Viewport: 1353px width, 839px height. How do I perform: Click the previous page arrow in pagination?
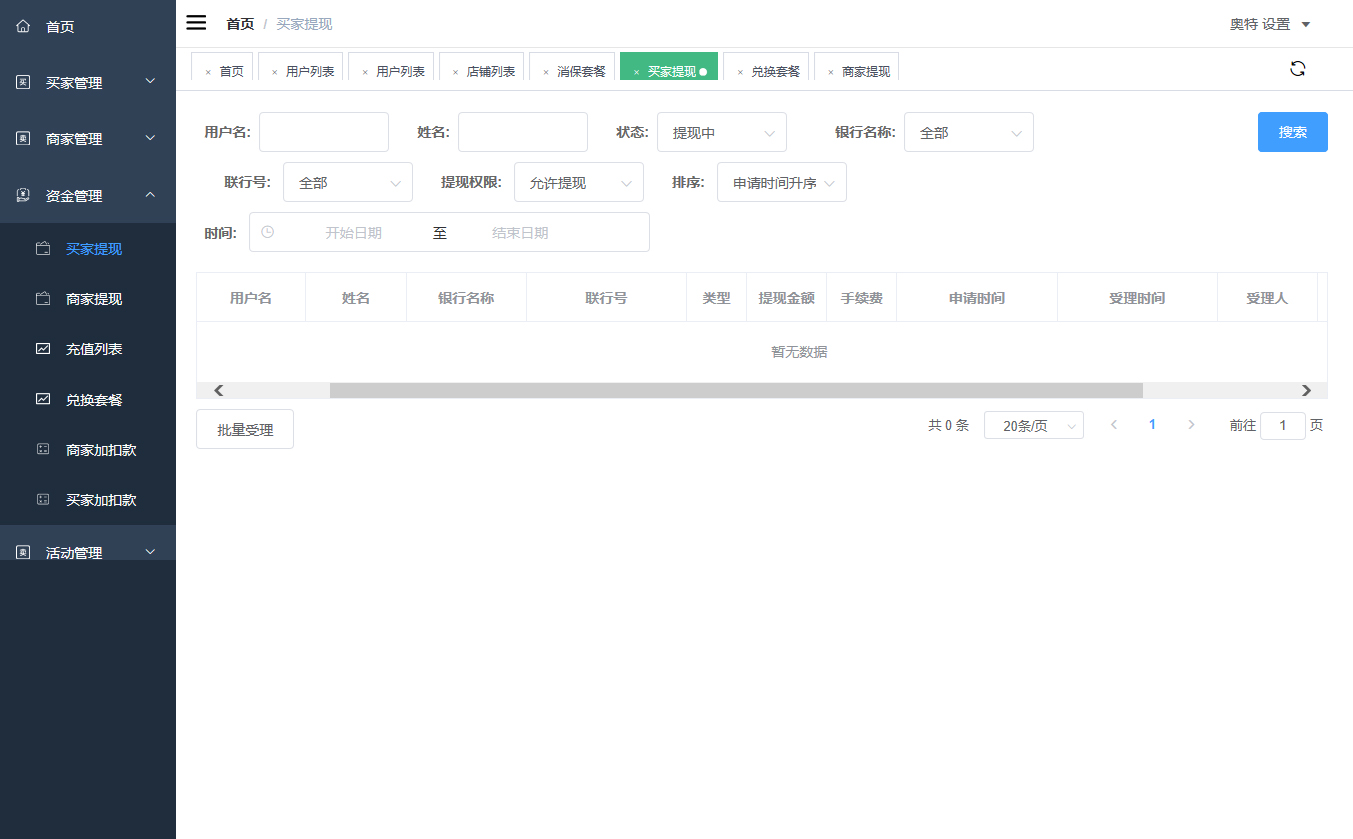[1114, 425]
